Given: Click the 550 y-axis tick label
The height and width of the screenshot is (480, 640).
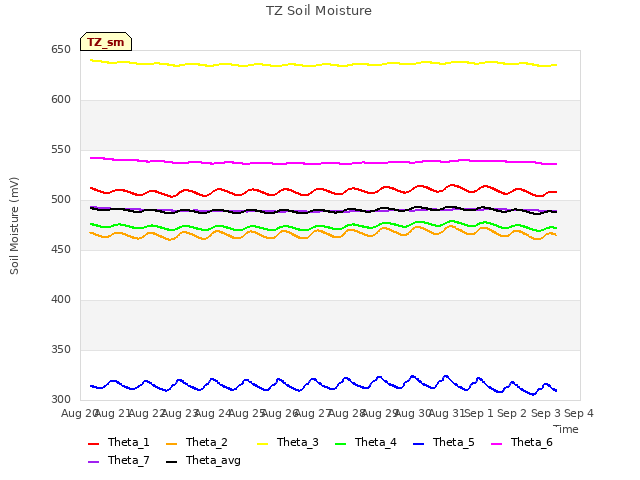Looking at the screenshot, I should tap(61, 150).
